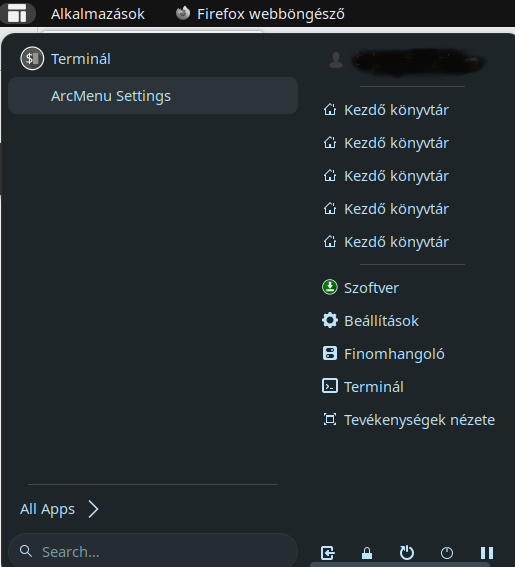The width and height of the screenshot is (515, 567).
Task: Open Tevékenységek nézete activities overview
Action: point(408,420)
